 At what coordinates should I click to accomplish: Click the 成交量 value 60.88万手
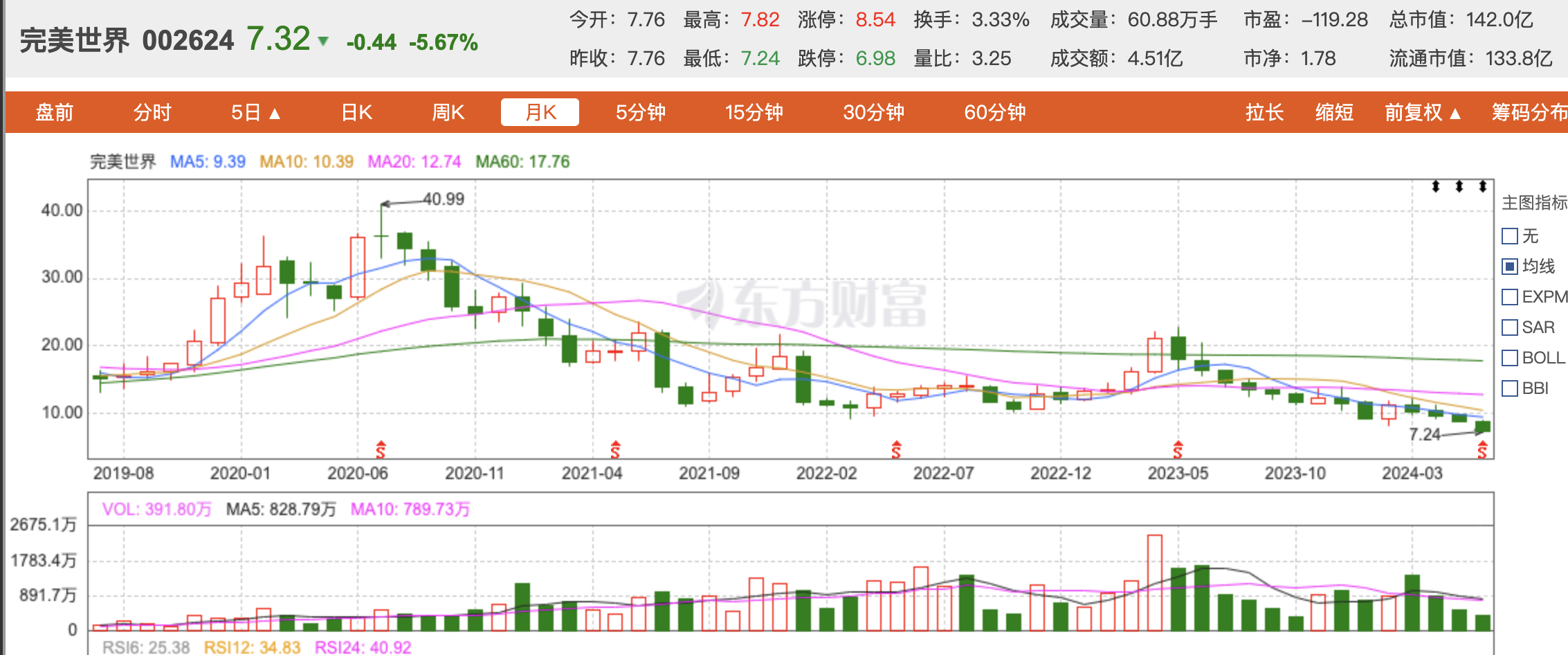(1173, 19)
